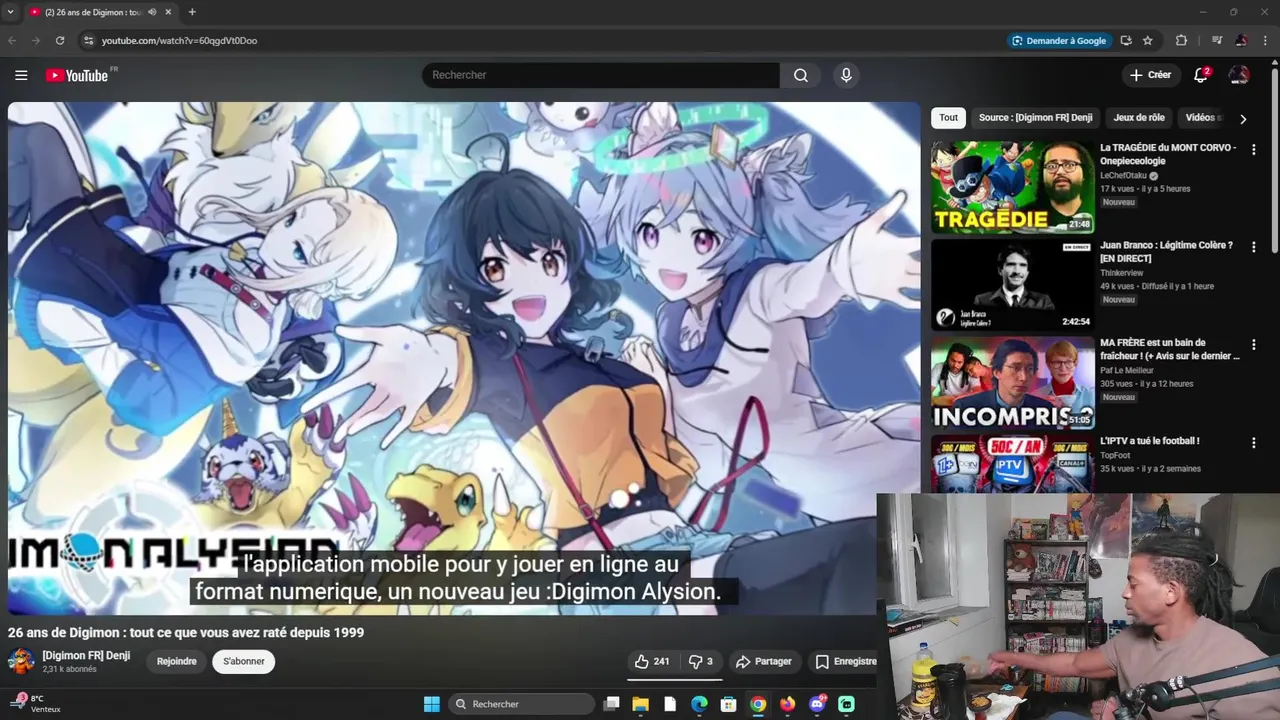This screenshot has height=720, width=1280.
Task: Close the Digimon YouTube tab
Action: [168, 12]
